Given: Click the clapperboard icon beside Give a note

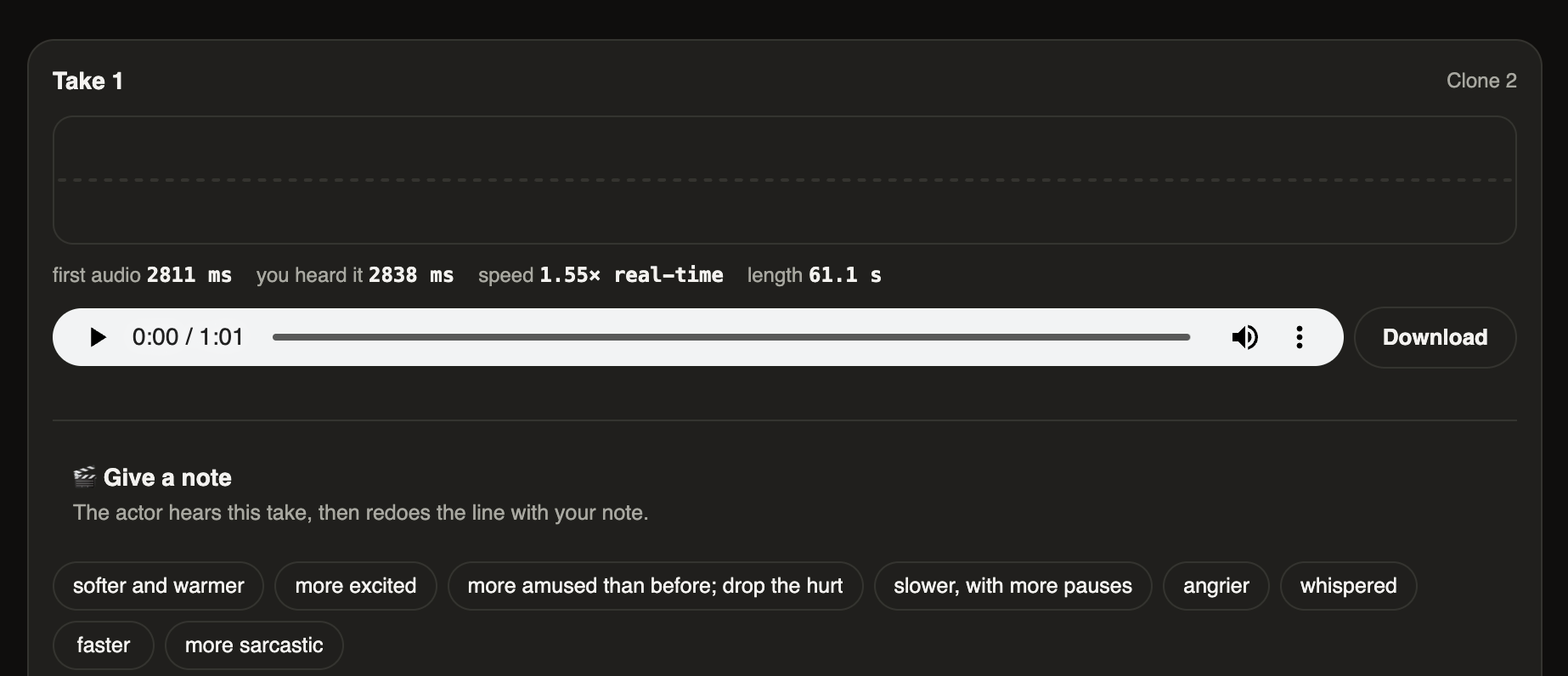Looking at the screenshot, I should (84, 476).
